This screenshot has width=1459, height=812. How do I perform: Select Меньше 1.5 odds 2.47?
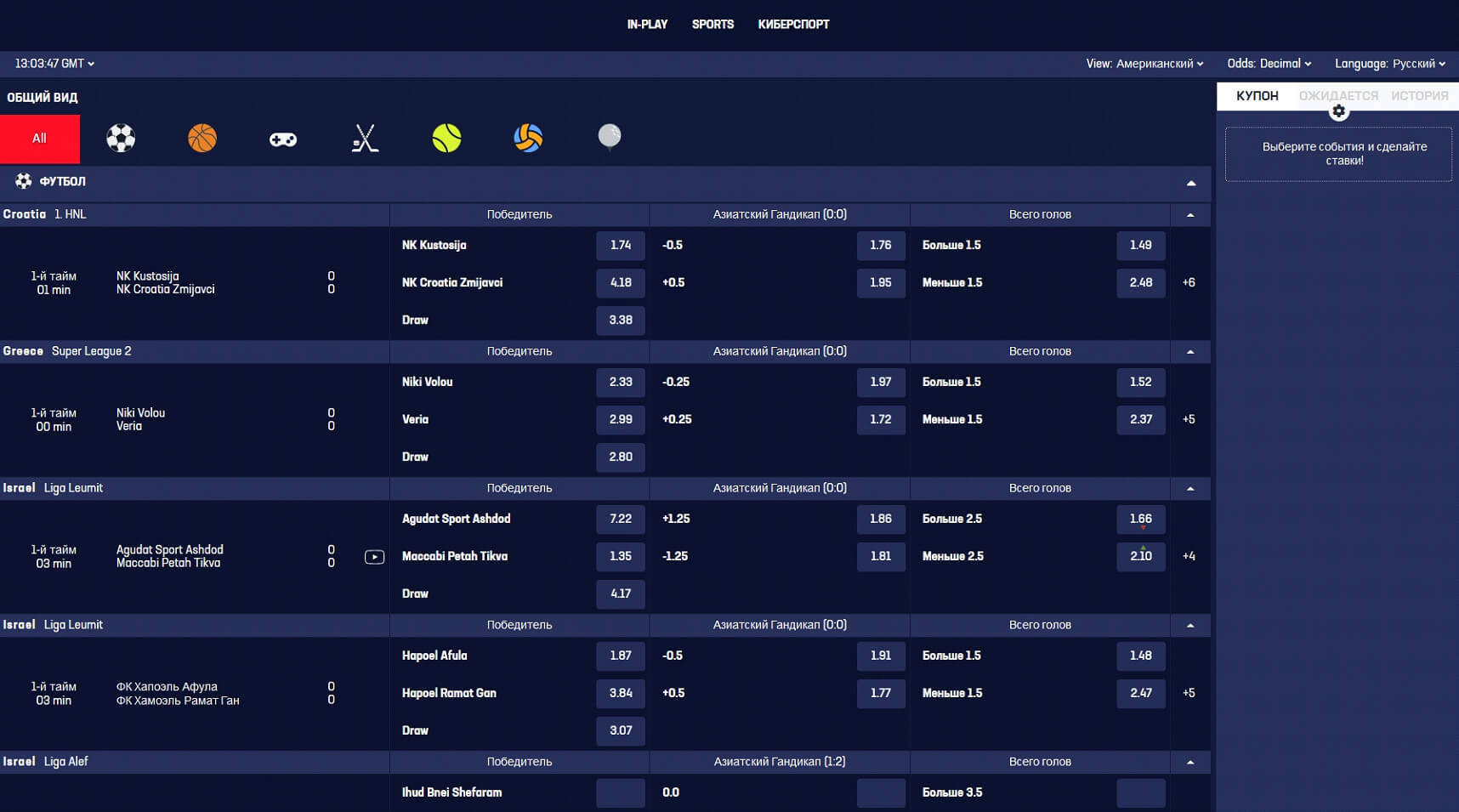1141,694
